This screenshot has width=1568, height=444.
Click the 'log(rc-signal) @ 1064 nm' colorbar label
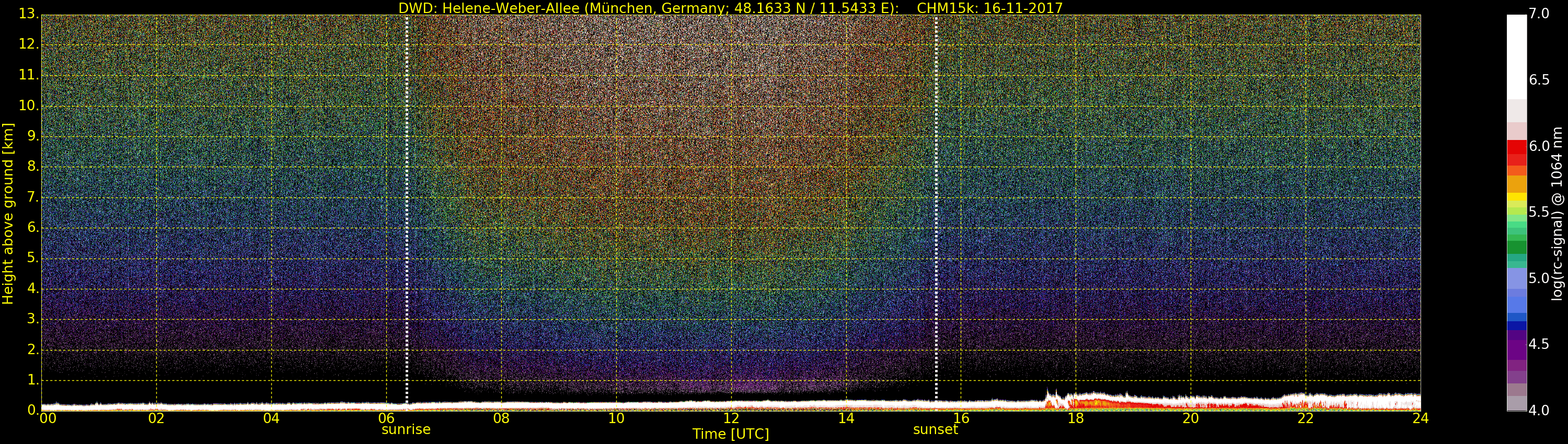(1557, 214)
